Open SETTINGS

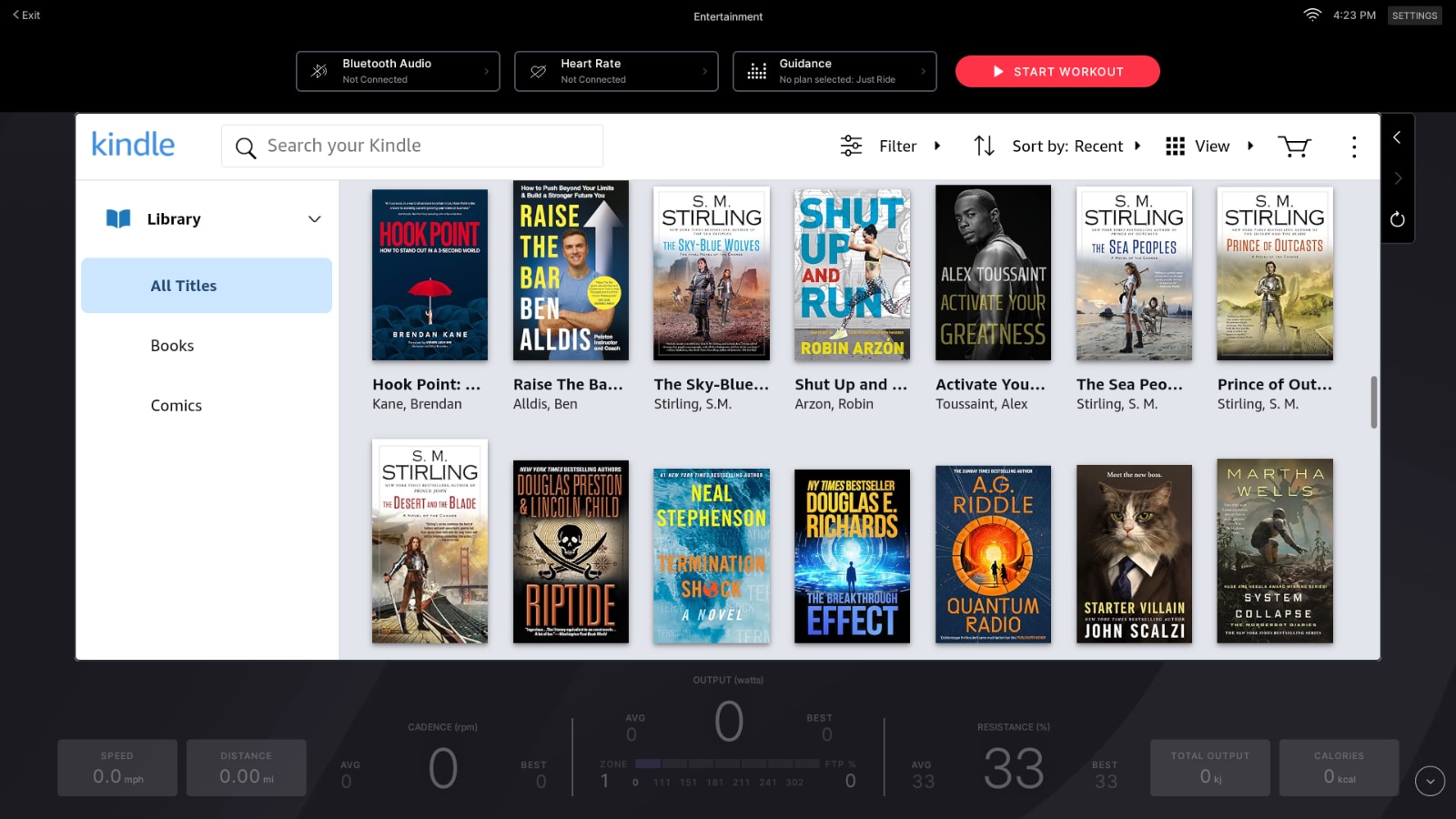tap(1414, 15)
